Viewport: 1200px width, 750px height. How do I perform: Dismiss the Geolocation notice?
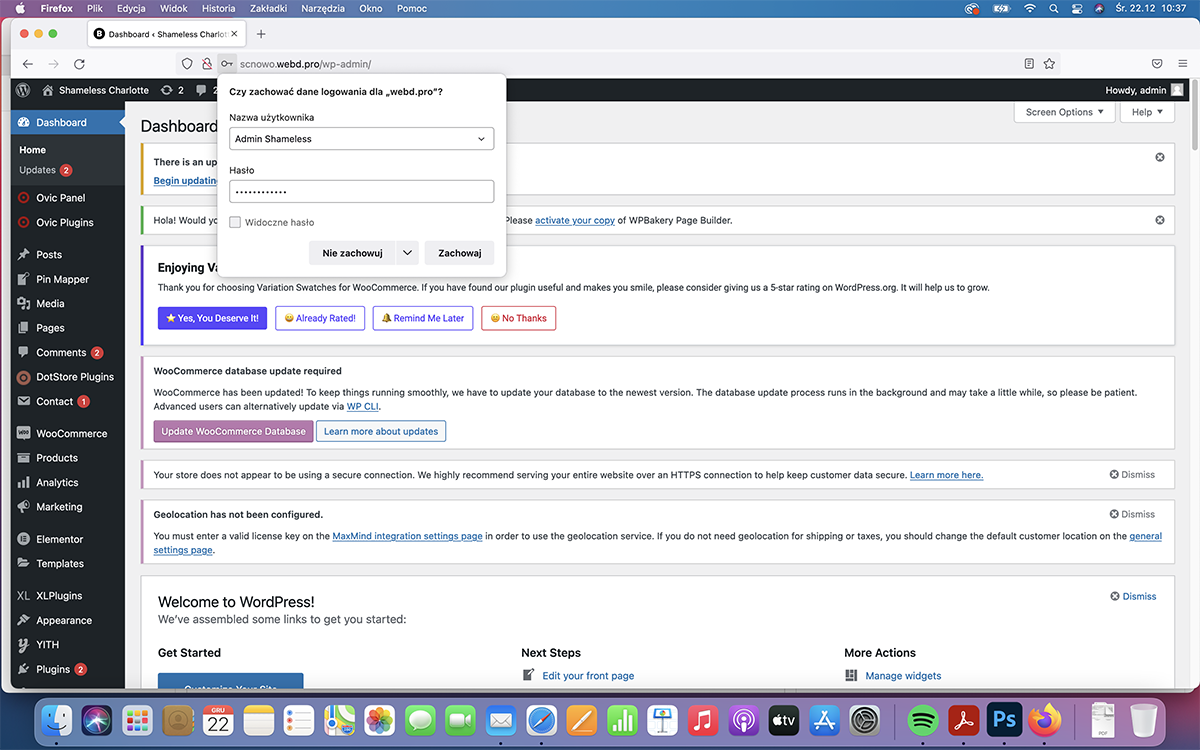(1132, 514)
